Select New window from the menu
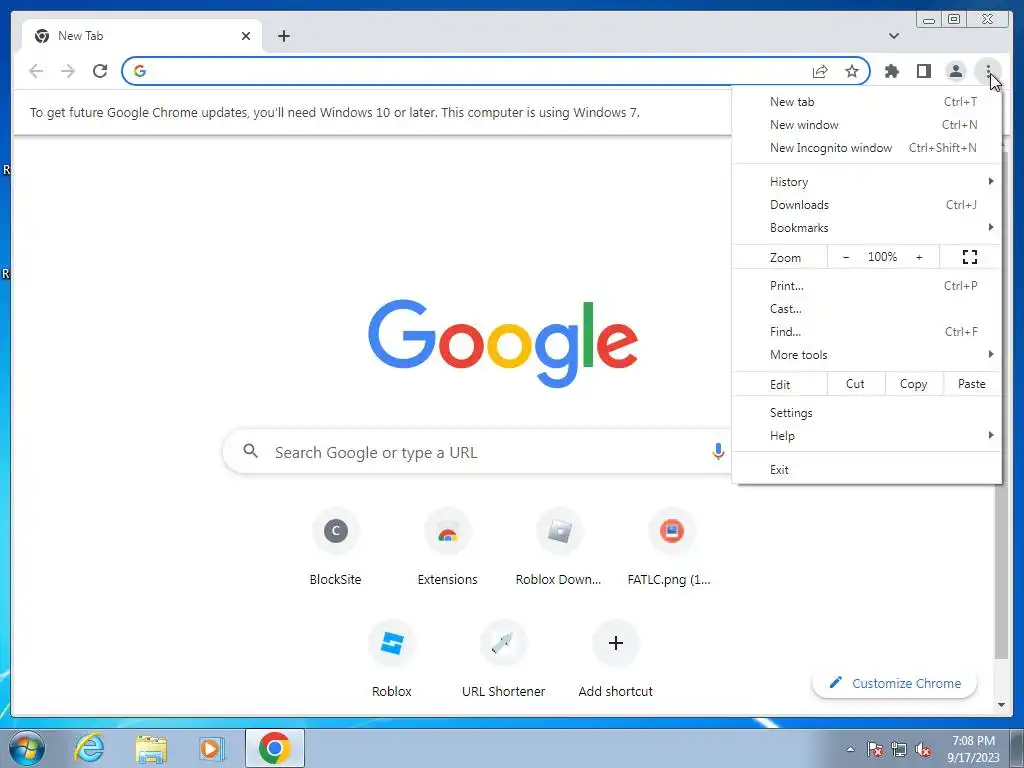 (x=867, y=124)
